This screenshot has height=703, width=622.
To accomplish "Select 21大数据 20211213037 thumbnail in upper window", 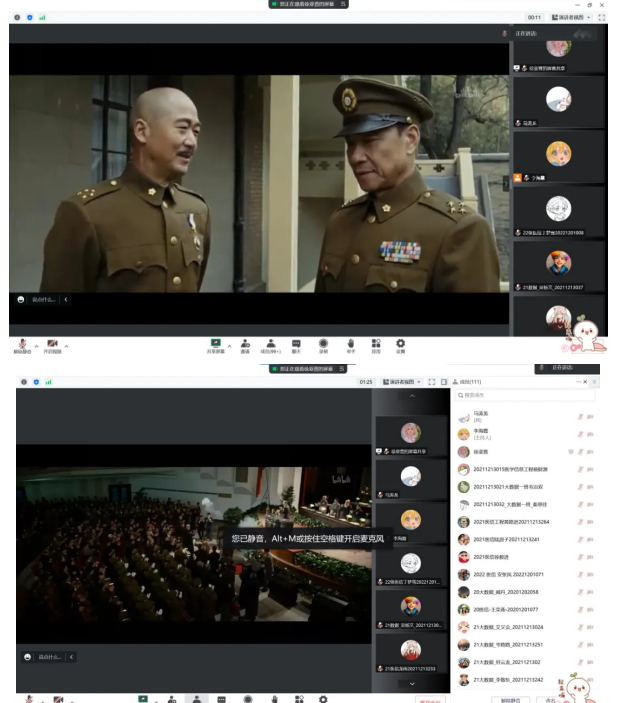I will 559,267.
